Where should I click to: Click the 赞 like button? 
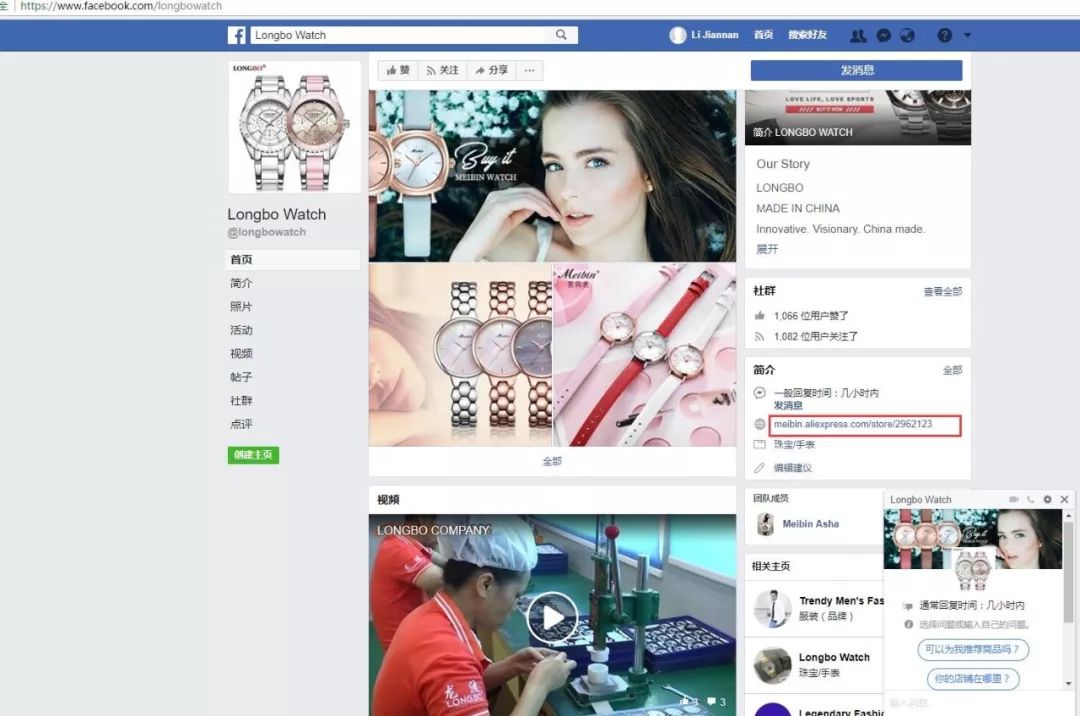tap(398, 70)
